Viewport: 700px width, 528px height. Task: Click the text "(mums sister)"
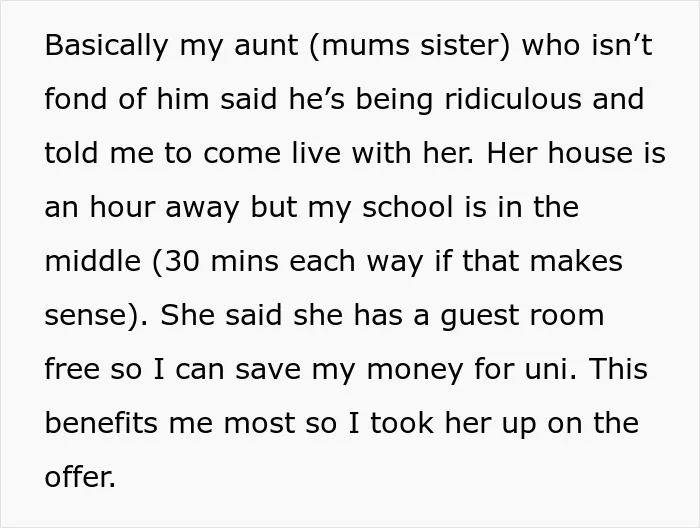point(409,46)
